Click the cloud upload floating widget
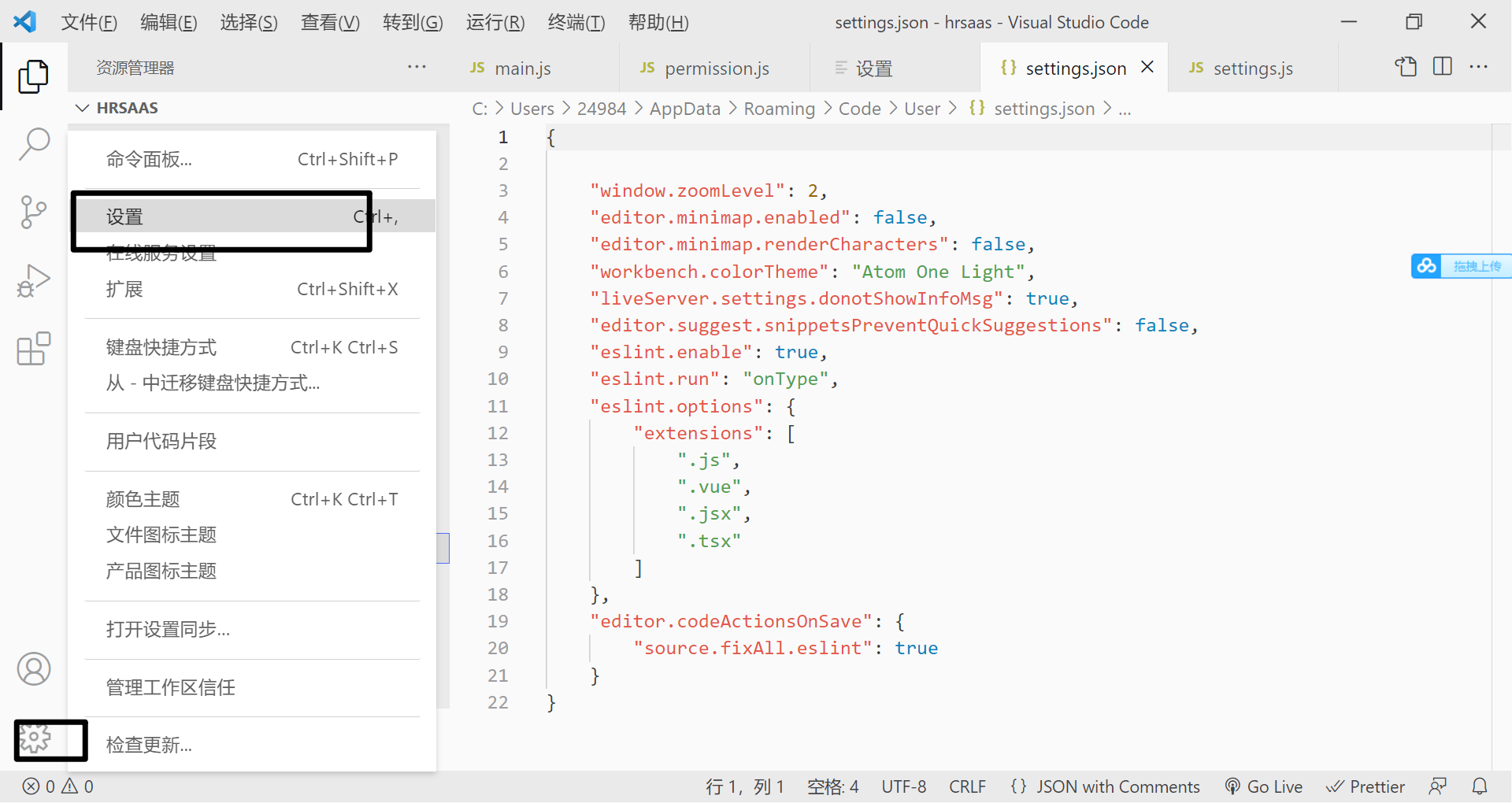 [1461, 266]
